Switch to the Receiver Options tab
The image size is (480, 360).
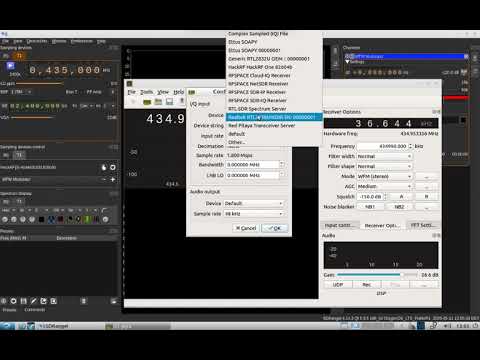pyautogui.click(x=382, y=225)
